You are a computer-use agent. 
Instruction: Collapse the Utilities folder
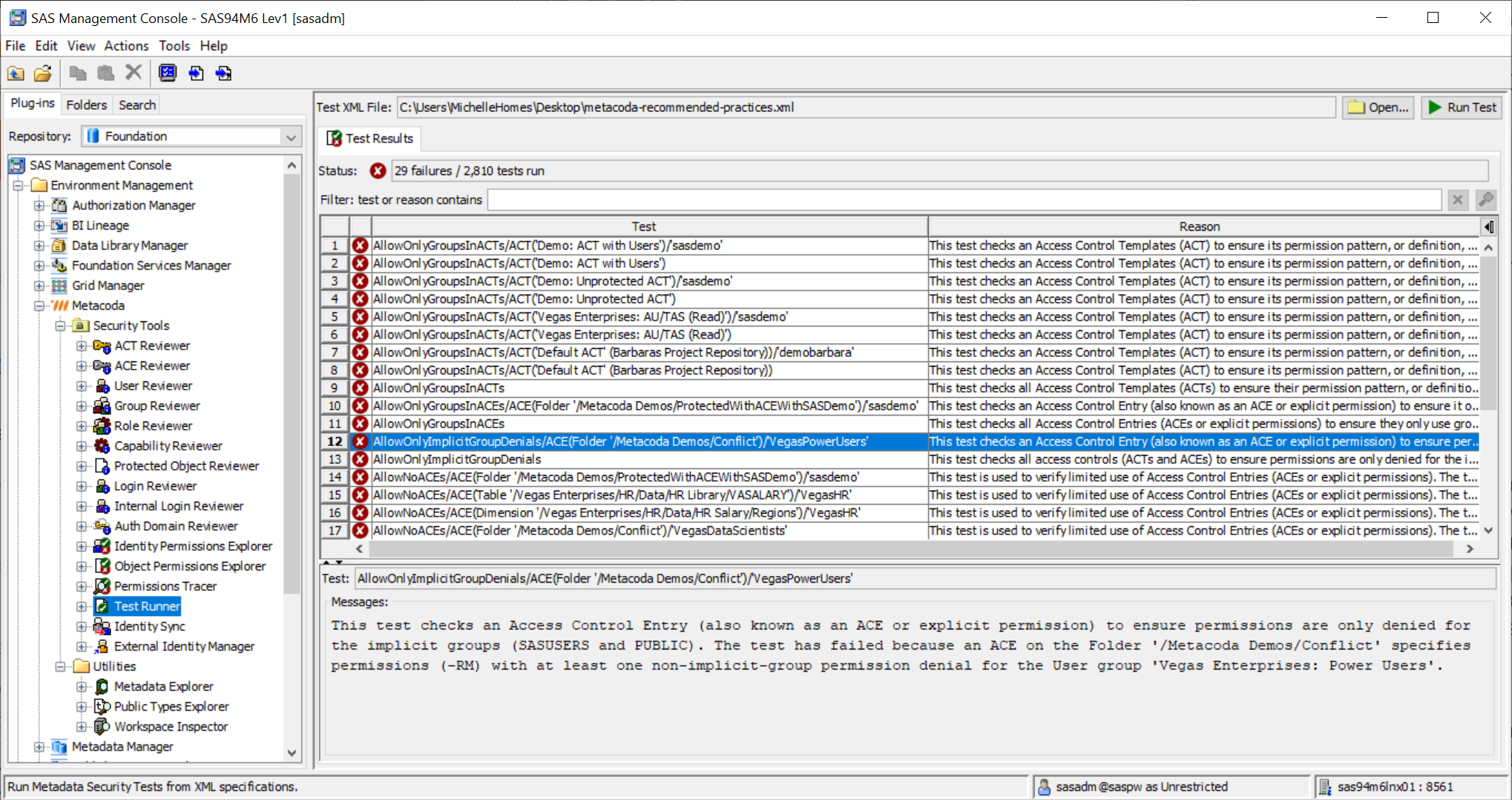click(61, 666)
